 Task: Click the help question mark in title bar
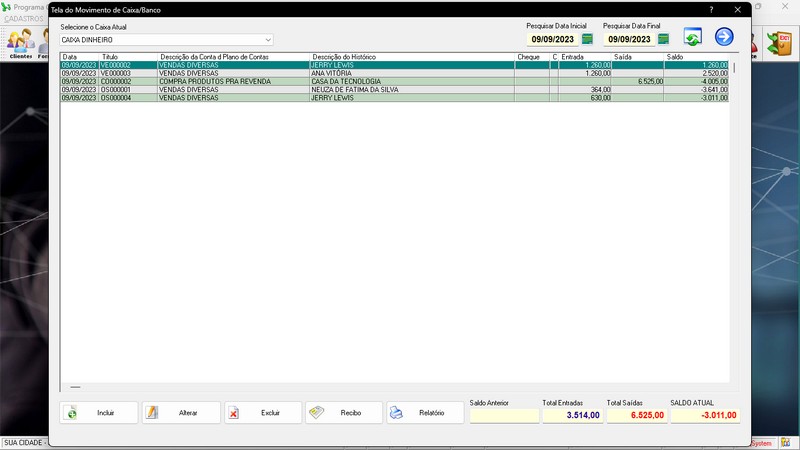click(x=711, y=10)
